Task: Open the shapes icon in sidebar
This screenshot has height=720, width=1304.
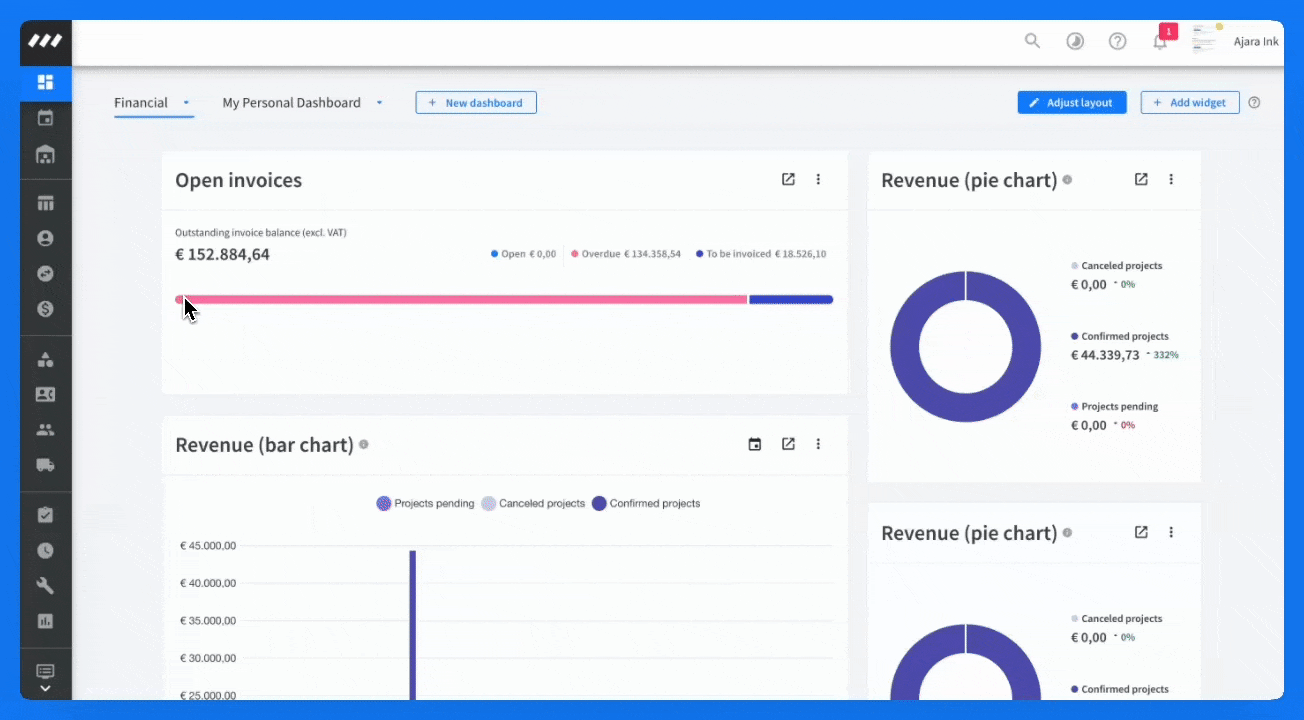Action: 45,359
